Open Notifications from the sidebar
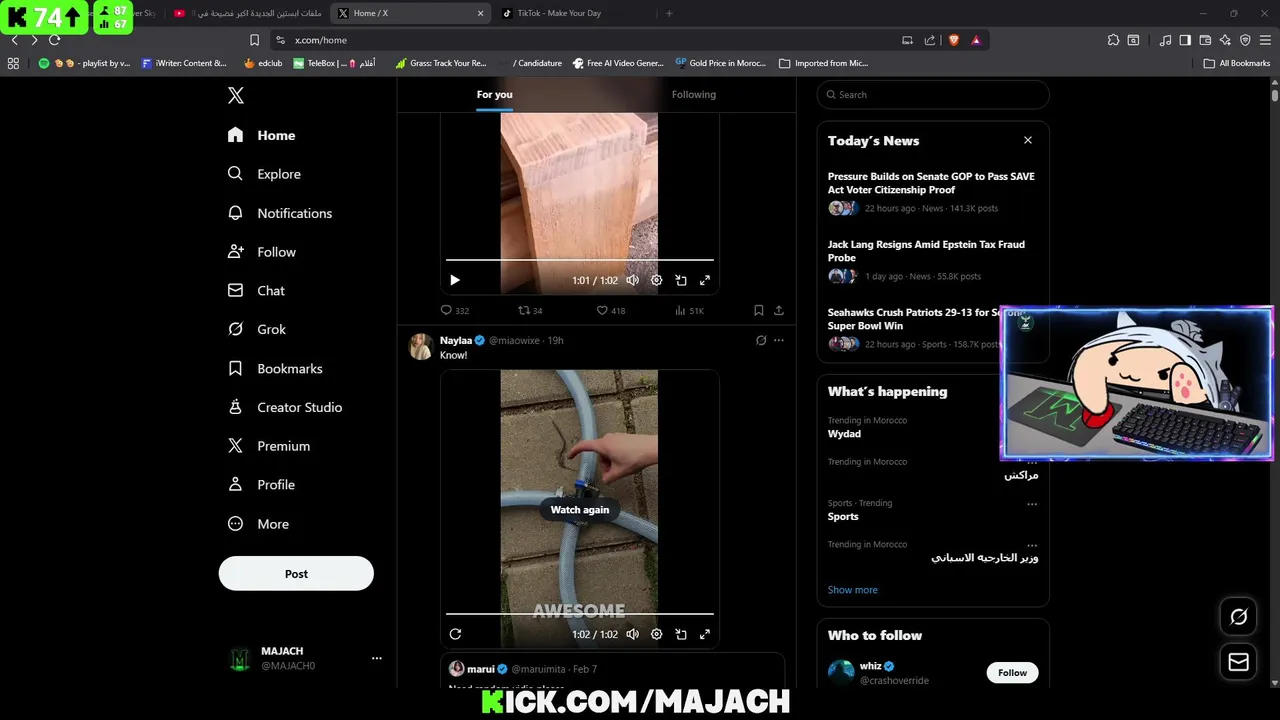The image size is (1280, 720). tap(280, 213)
